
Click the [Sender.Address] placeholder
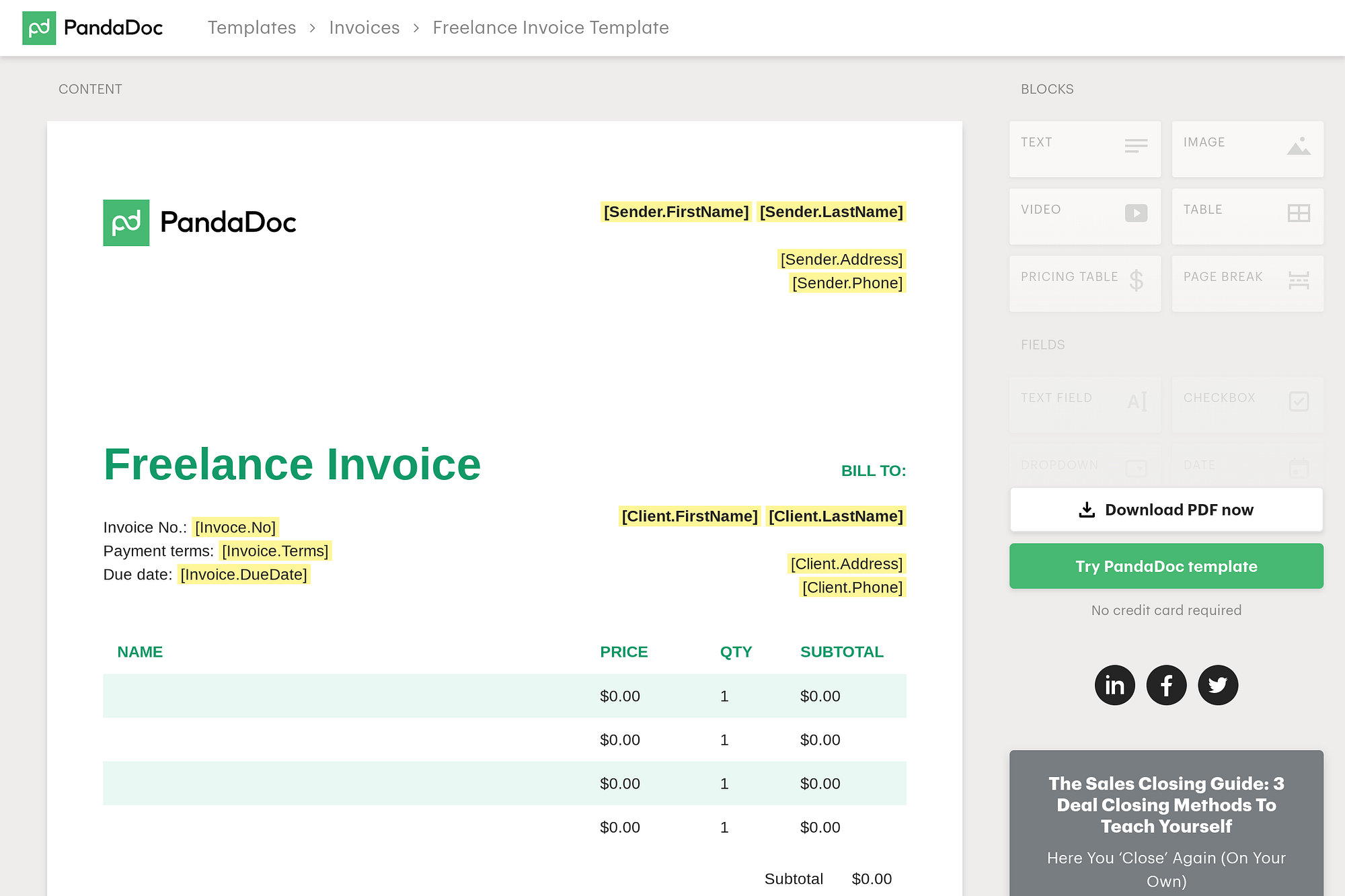[x=841, y=259]
